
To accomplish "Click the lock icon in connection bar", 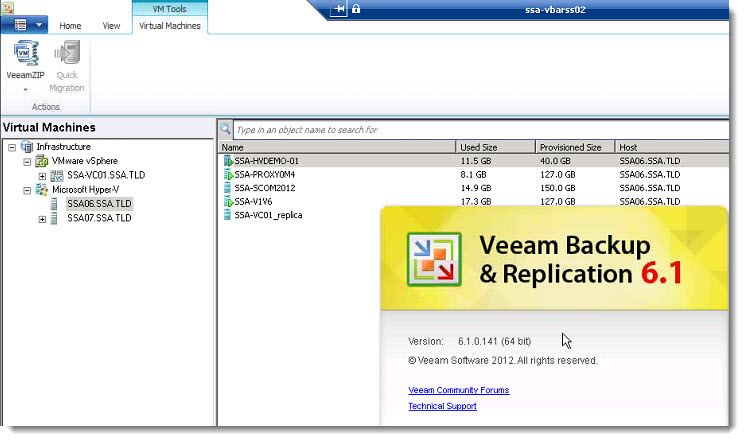I will click(356, 9).
